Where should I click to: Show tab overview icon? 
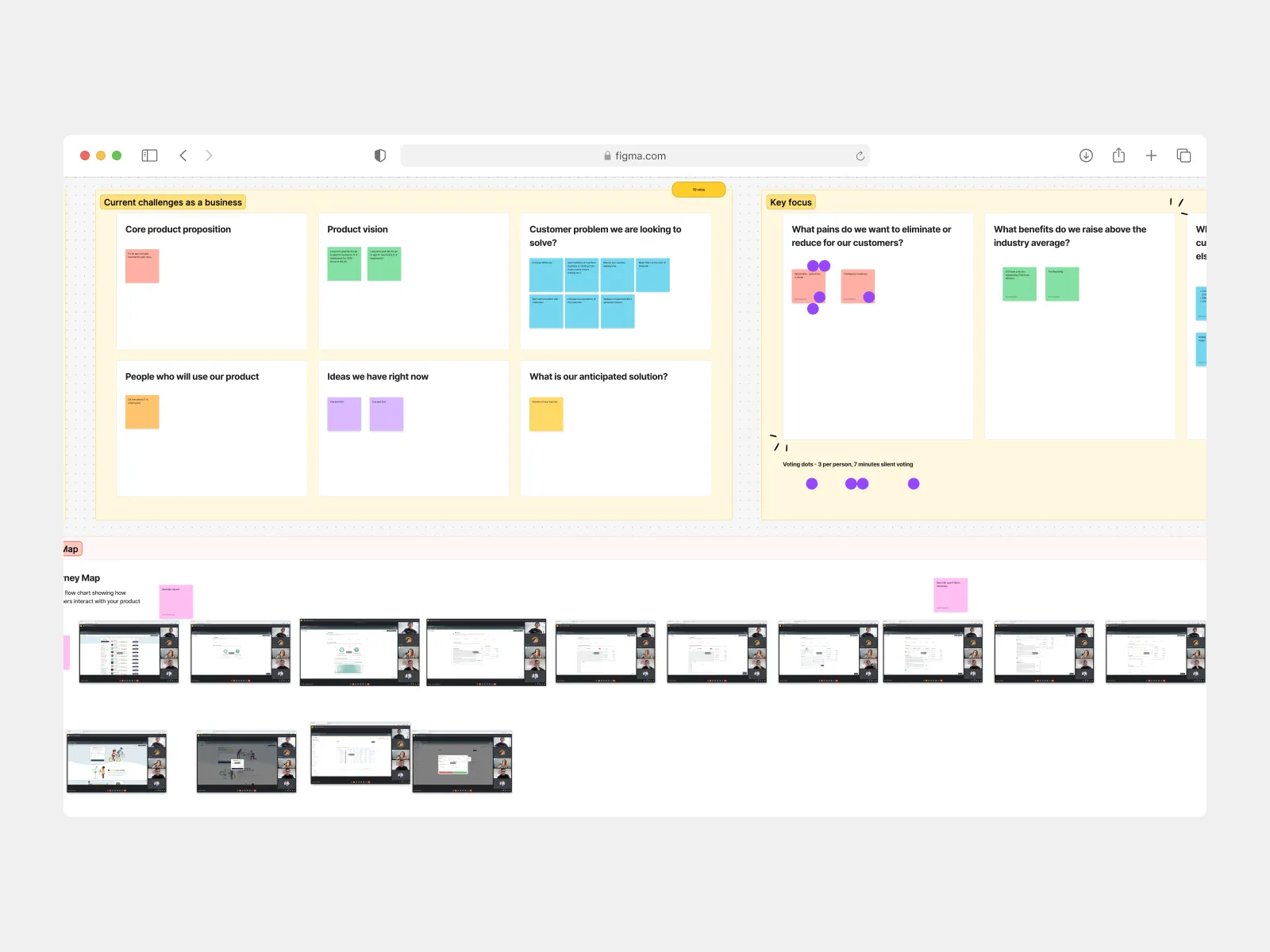tap(1183, 155)
